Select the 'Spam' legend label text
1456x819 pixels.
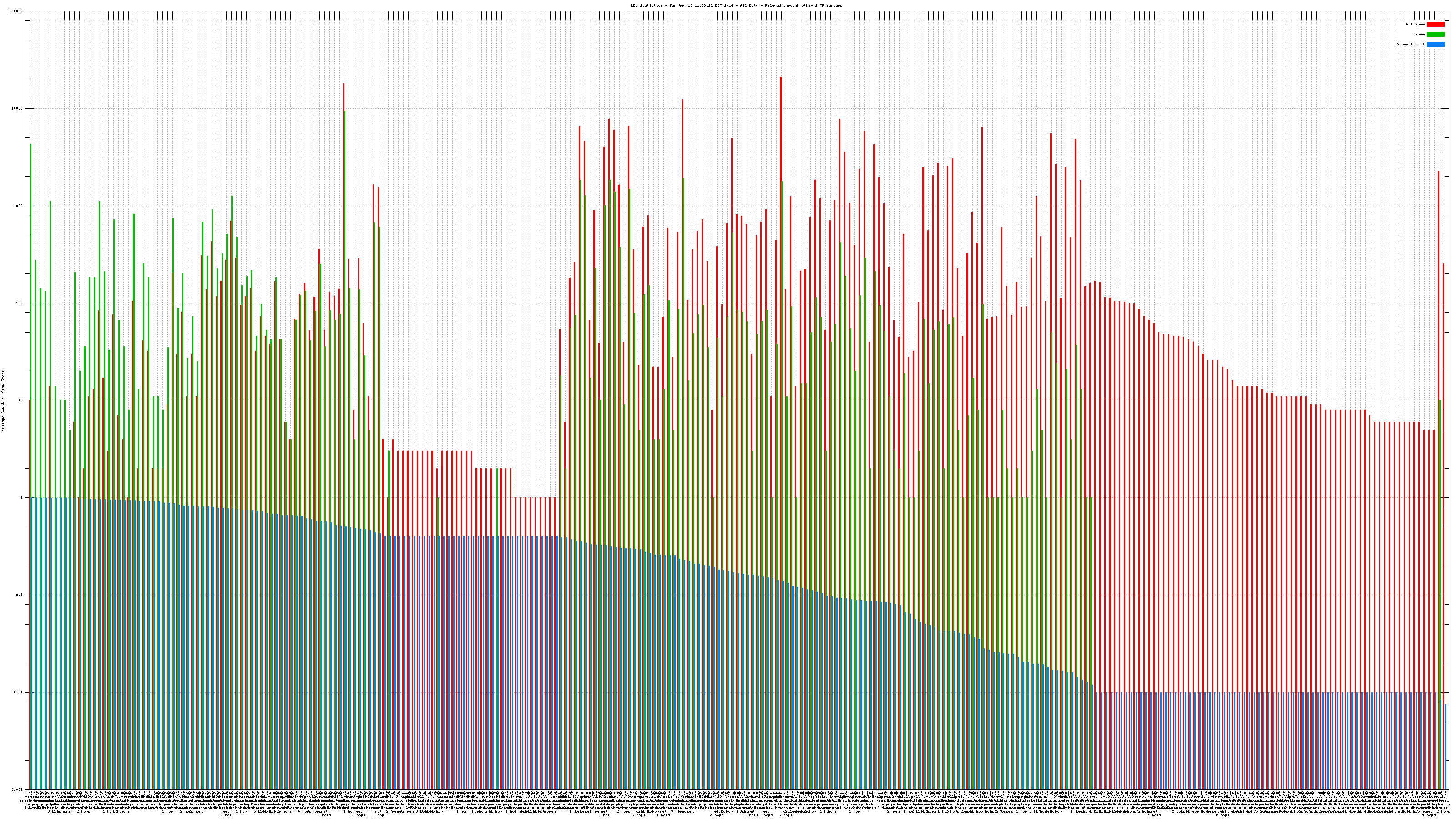[x=1420, y=35]
